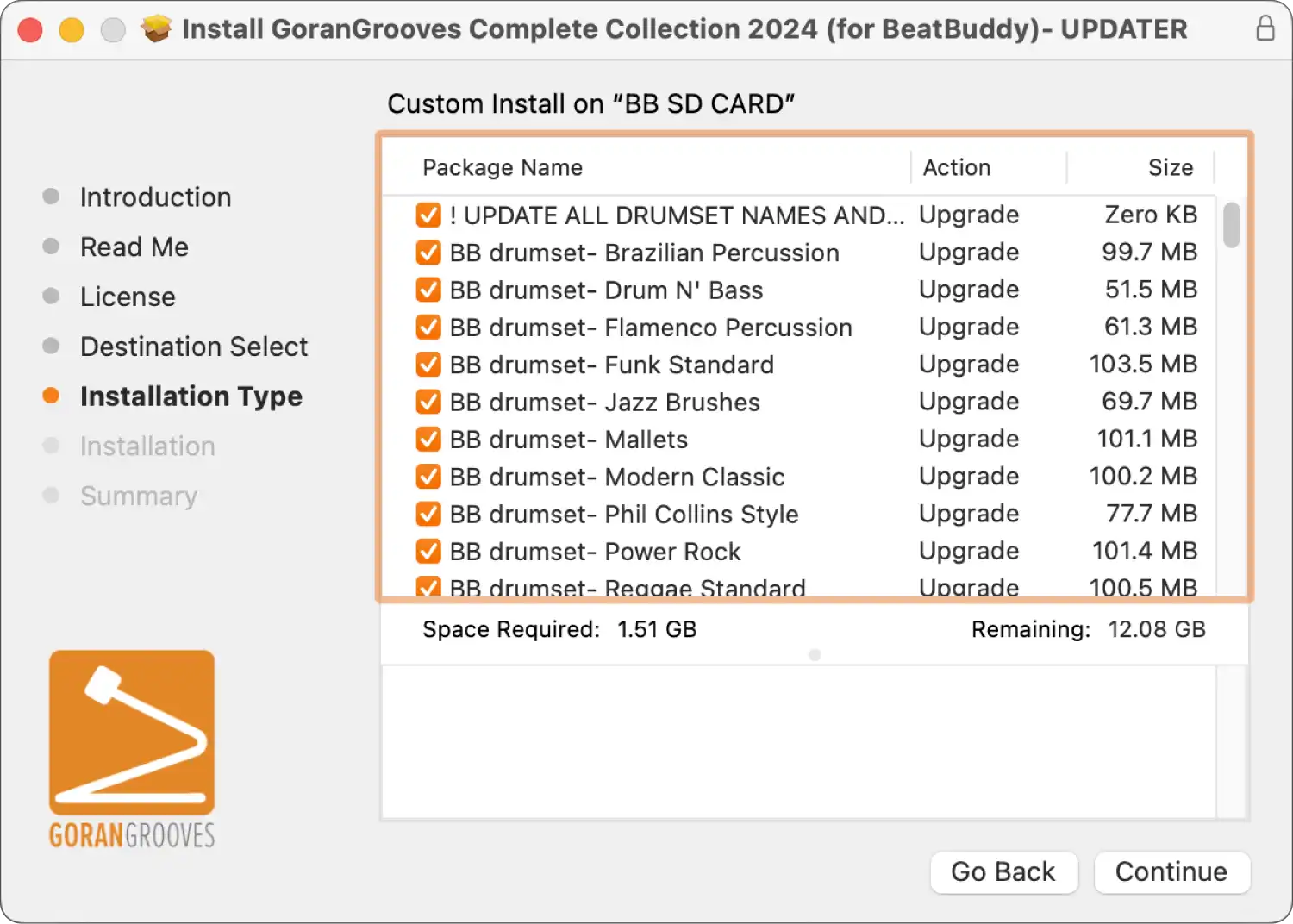Click the package list scrollbar thumb
Screen dimensions: 1293x924
tap(1232, 225)
